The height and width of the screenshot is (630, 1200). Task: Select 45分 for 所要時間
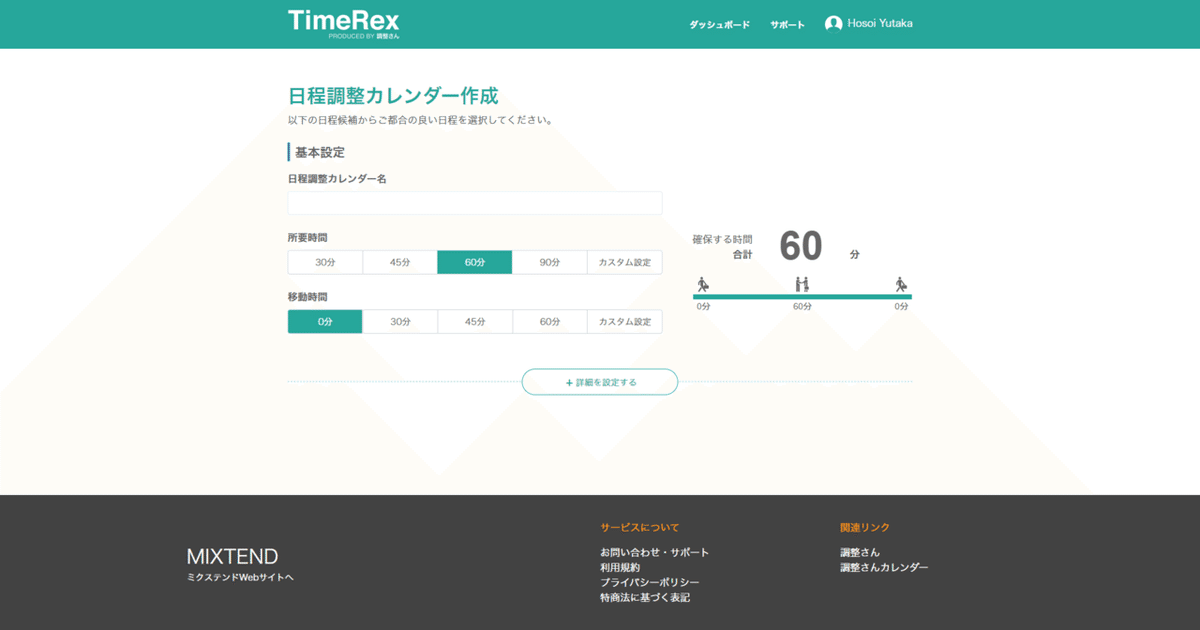tap(400, 263)
